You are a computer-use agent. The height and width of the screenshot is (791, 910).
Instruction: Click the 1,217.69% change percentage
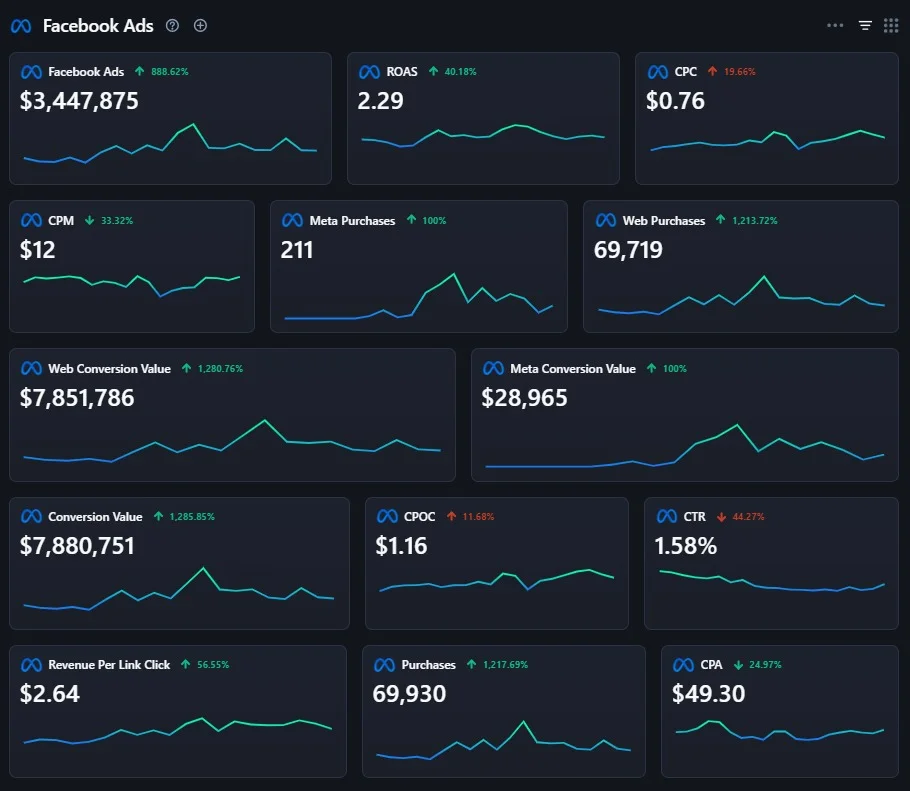(x=505, y=665)
